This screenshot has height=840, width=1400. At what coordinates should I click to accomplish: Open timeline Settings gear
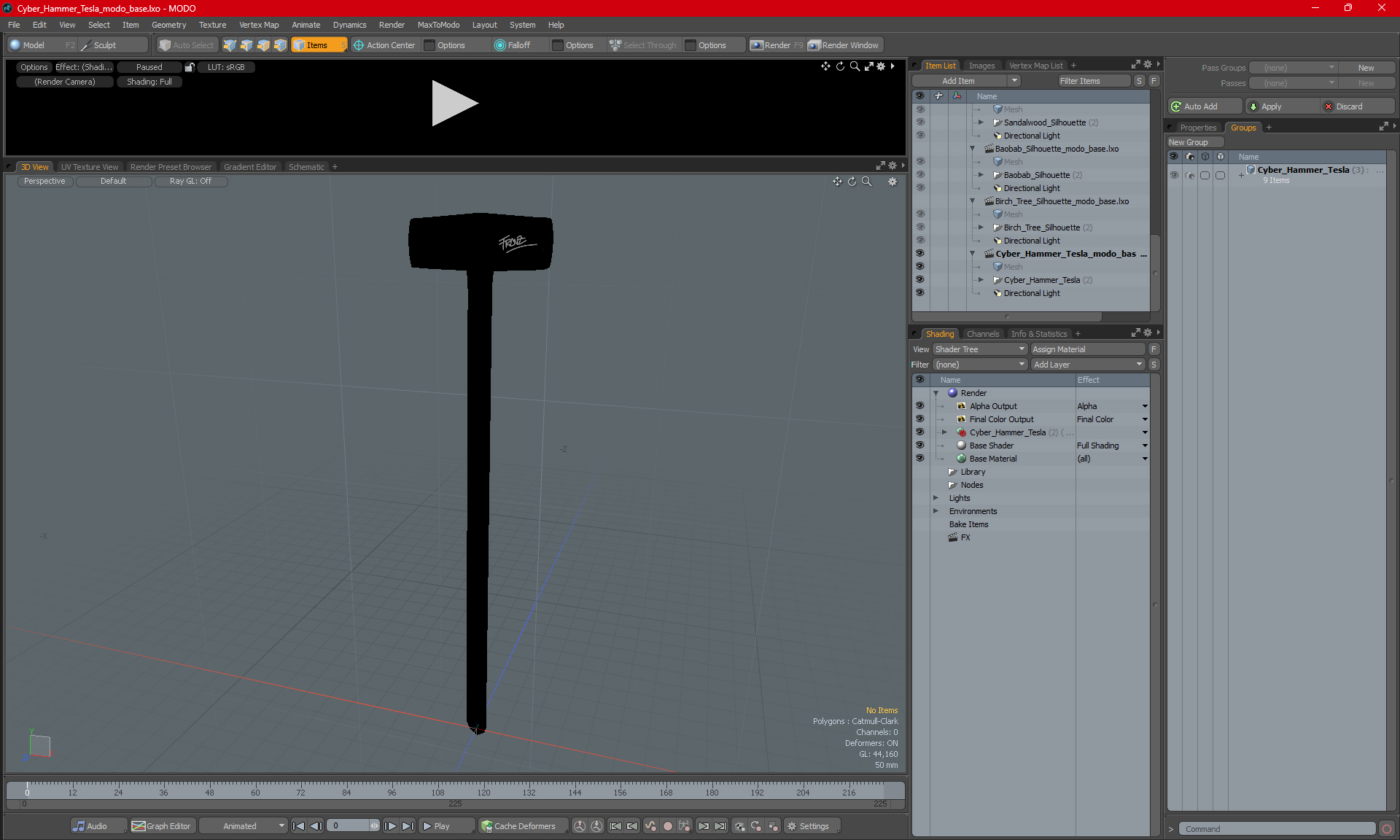coord(792,826)
